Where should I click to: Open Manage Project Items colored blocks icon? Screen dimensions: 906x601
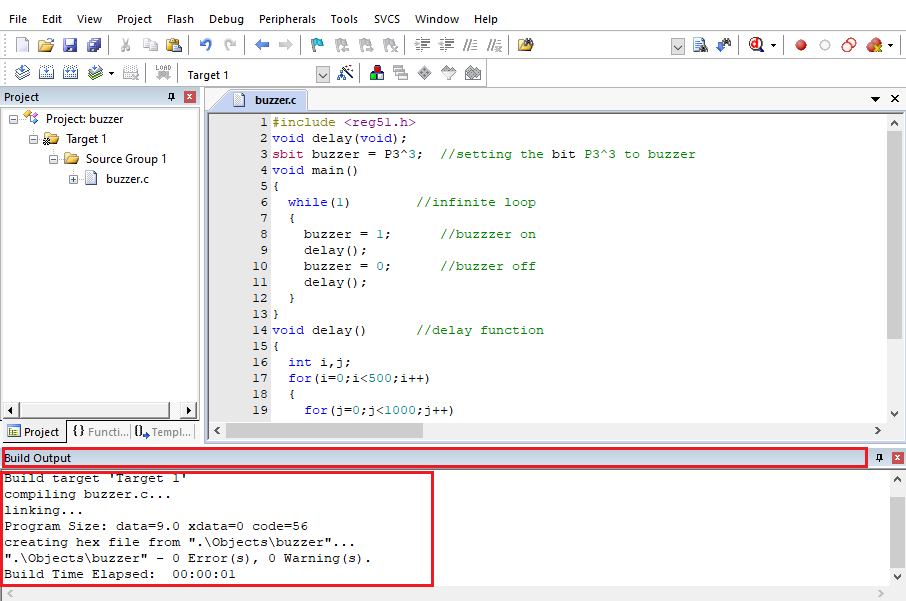(377, 73)
